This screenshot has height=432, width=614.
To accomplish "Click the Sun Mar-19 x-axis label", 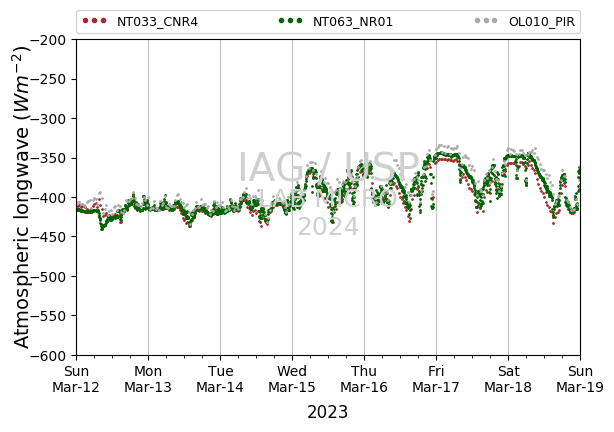I will [x=580, y=379].
